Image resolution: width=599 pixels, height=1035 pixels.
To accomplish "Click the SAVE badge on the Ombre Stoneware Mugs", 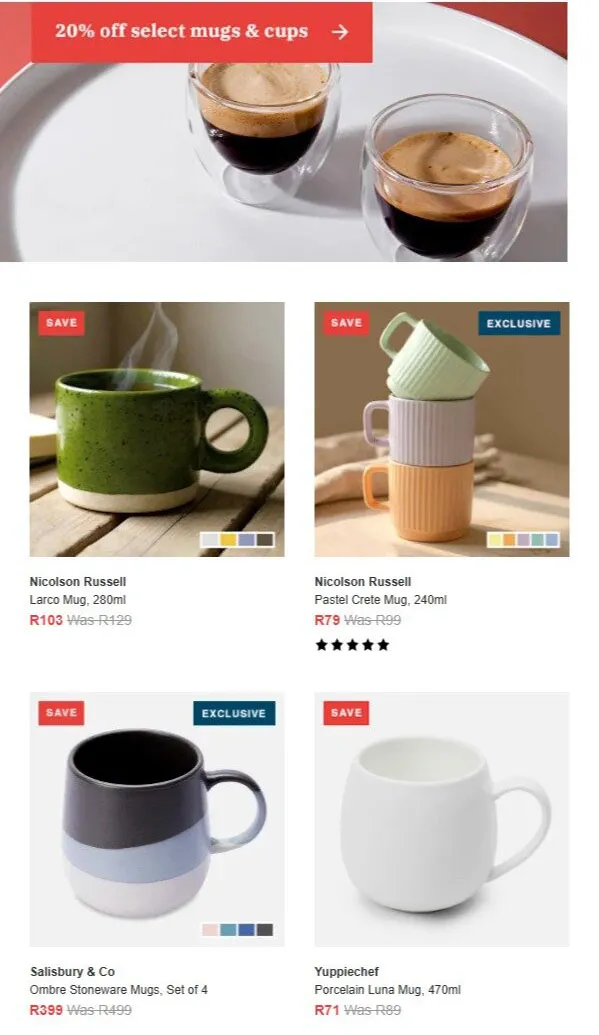I will [61, 713].
